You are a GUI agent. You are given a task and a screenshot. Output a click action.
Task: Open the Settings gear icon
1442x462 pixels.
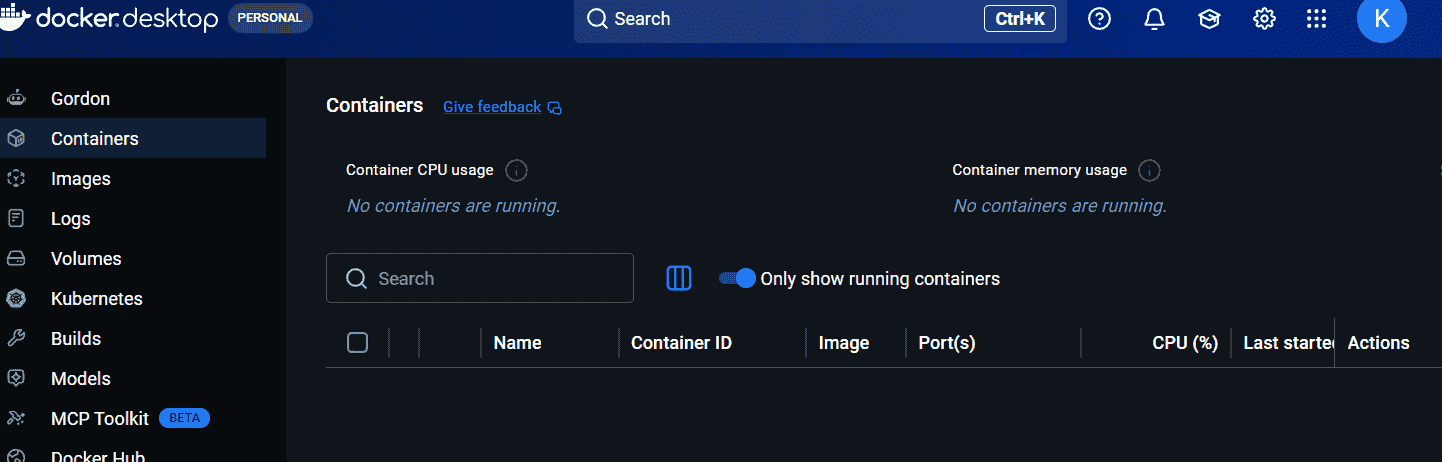(1264, 19)
